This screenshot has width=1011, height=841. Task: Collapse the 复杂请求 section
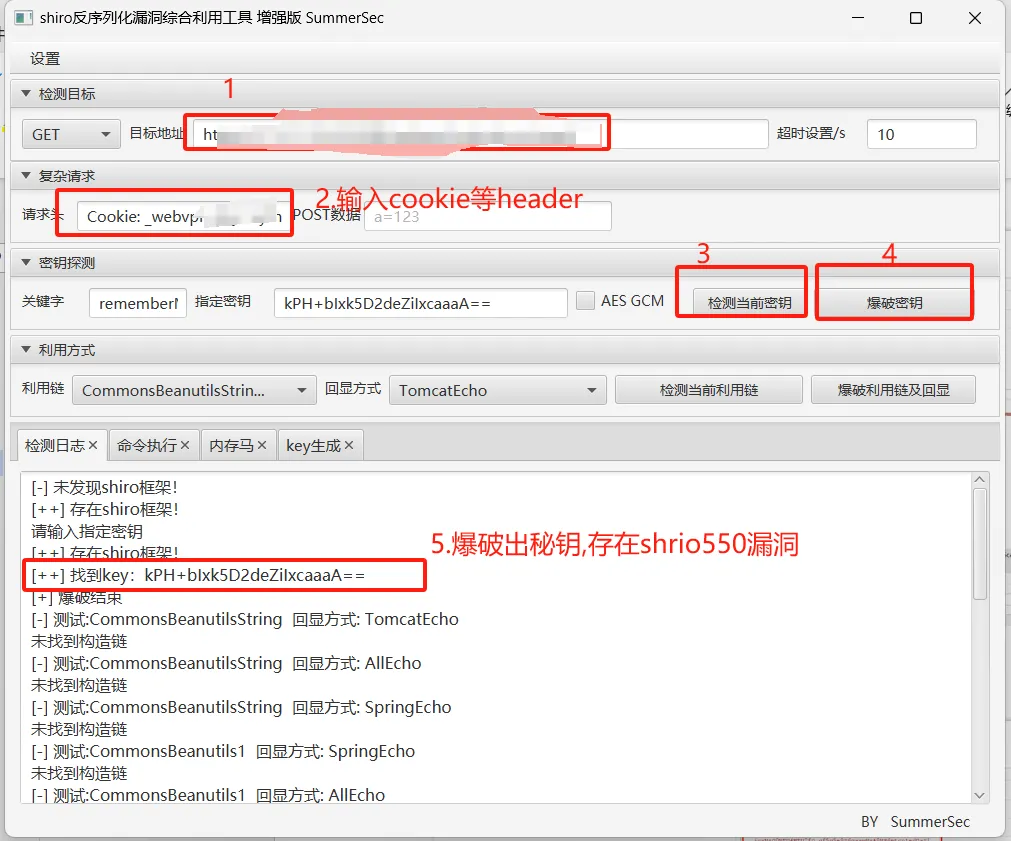click(26, 175)
